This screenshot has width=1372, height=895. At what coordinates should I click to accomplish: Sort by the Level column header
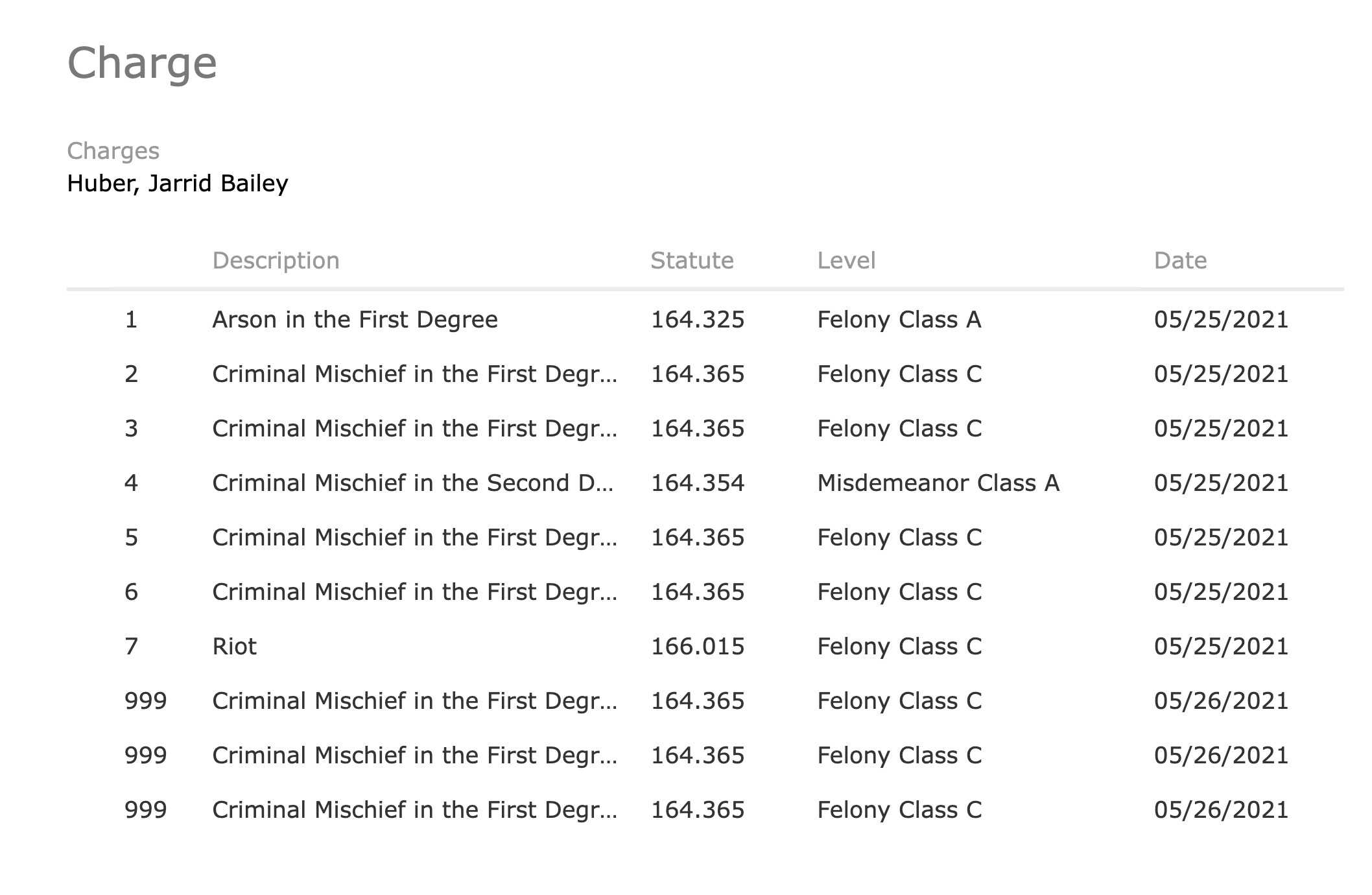[846, 261]
